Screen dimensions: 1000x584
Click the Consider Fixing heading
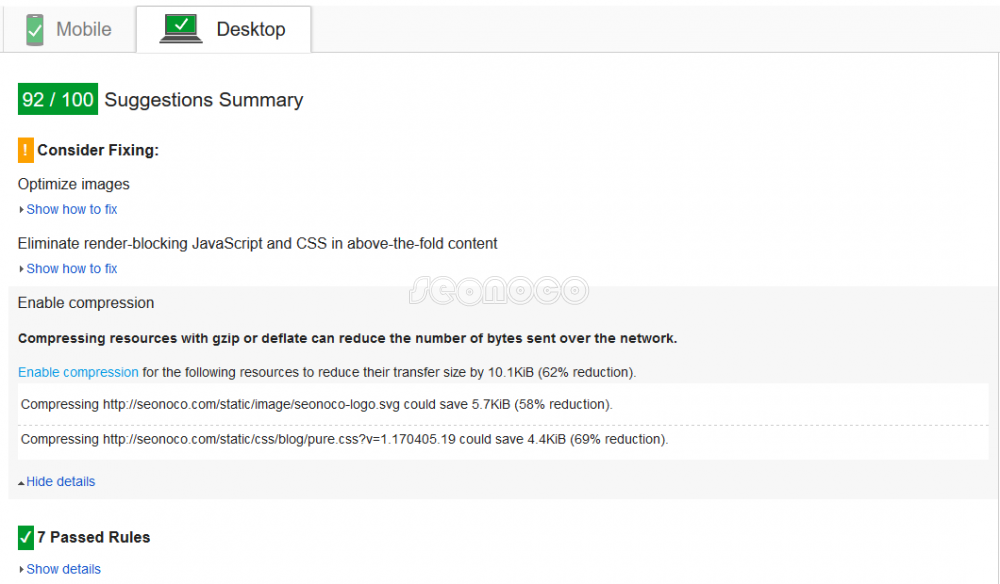(x=98, y=150)
